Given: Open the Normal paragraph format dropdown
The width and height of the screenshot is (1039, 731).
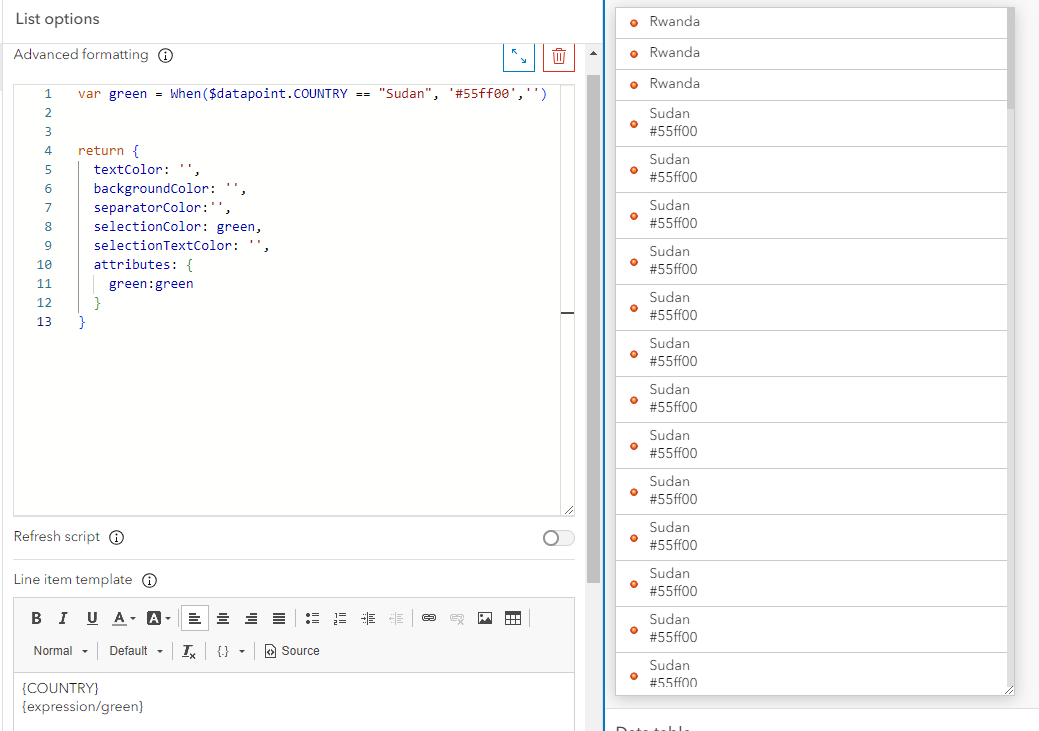Looking at the screenshot, I should pyautogui.click(x=60, y=651).
